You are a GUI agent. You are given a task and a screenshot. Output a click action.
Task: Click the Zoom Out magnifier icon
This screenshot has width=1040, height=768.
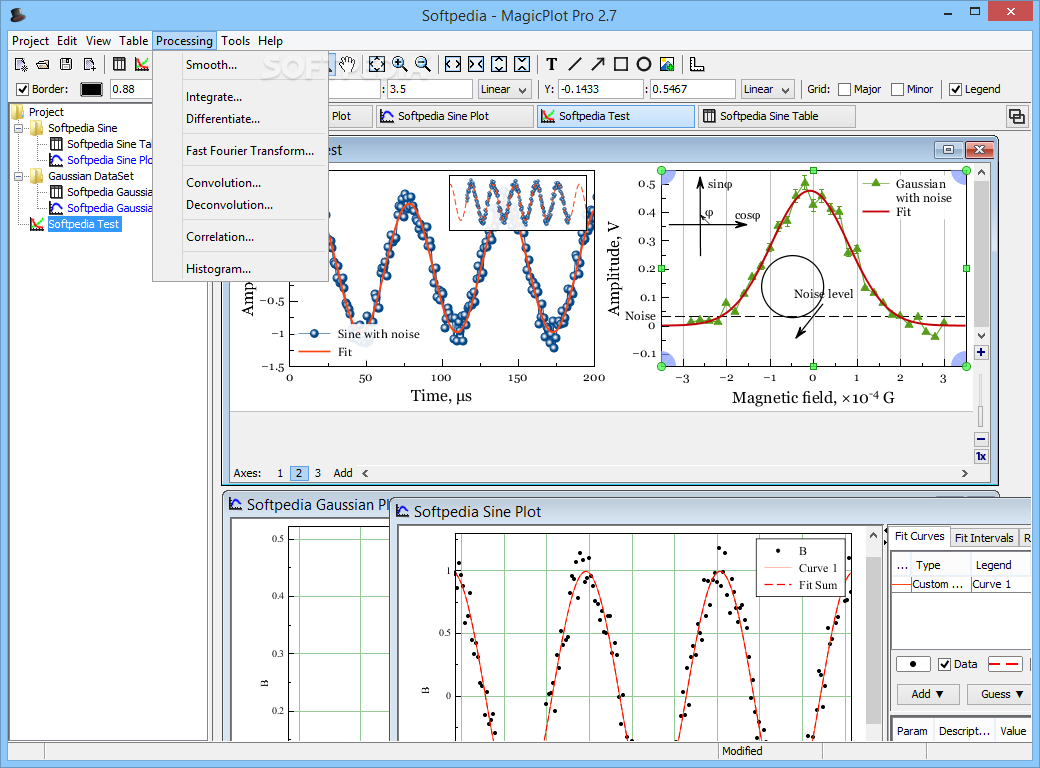(x=422, y=64)
